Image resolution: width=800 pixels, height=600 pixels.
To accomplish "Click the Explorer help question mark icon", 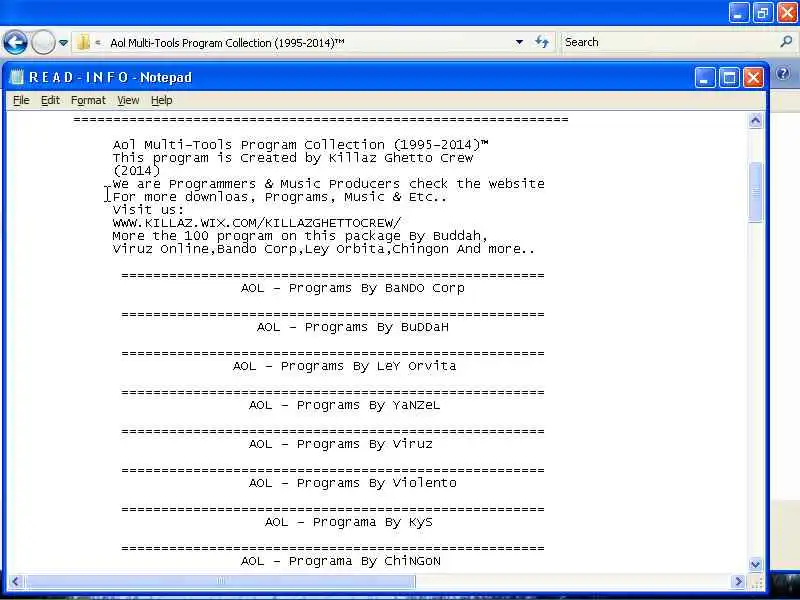I will click(784, 74).
